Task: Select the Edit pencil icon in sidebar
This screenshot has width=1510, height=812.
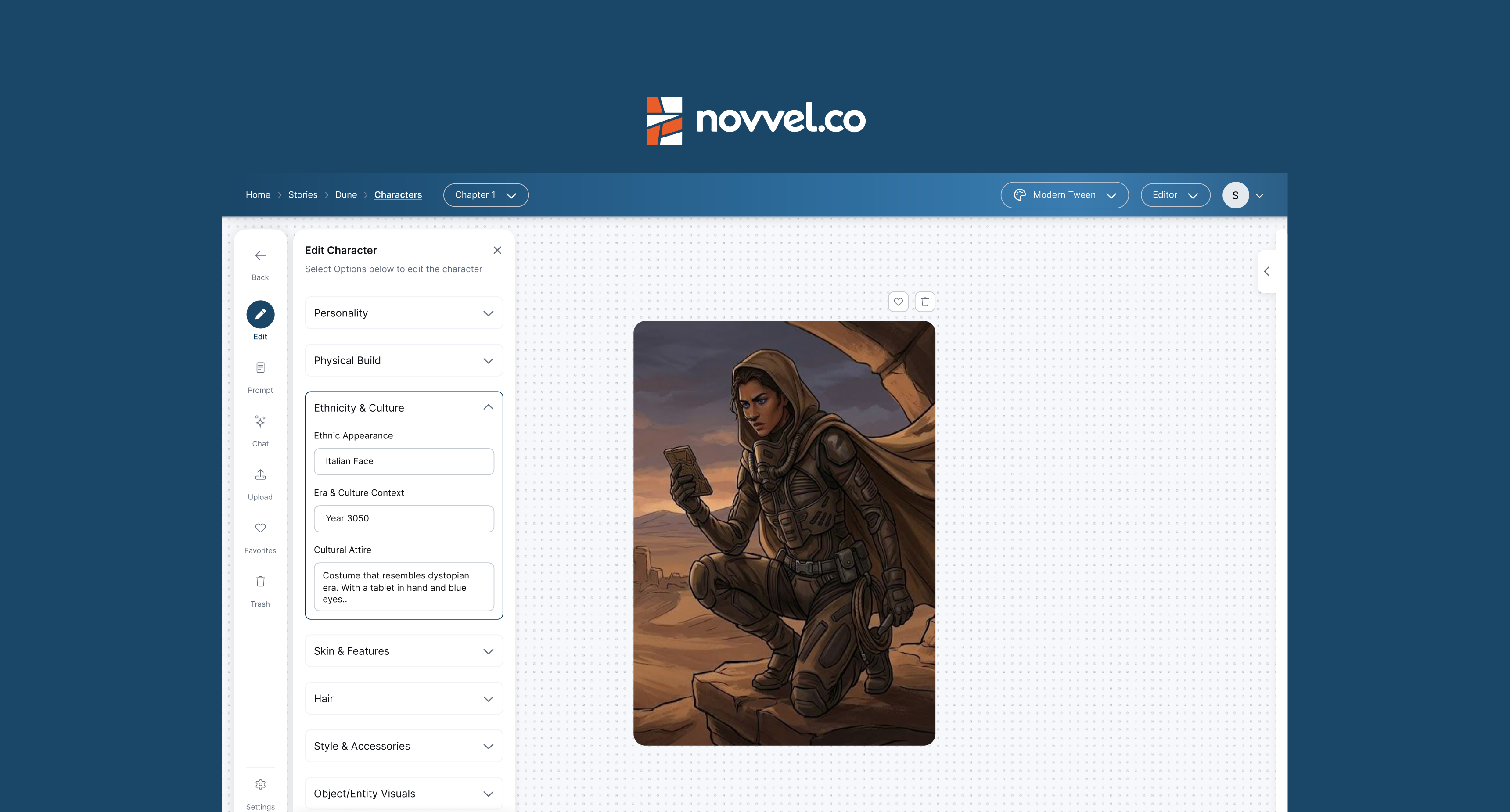Action: pos(260,314)
